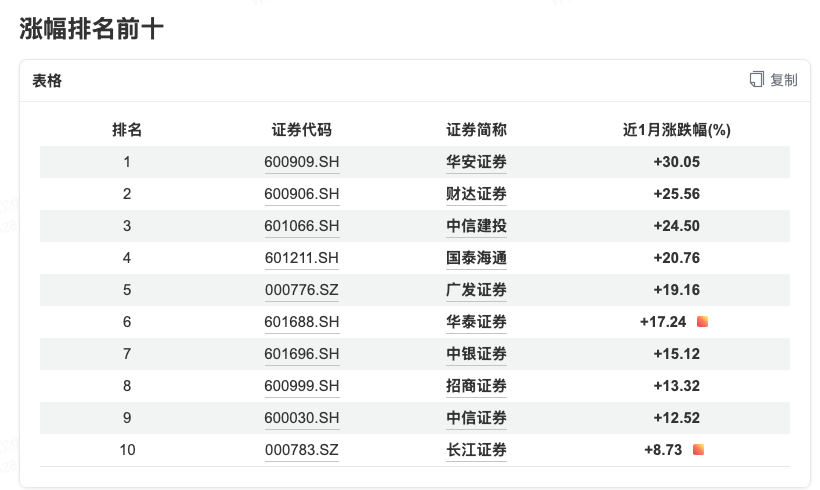This screenshot has height=490, width=820.
Task: Open stock code 600906.SH link
Action: point(302,194)
